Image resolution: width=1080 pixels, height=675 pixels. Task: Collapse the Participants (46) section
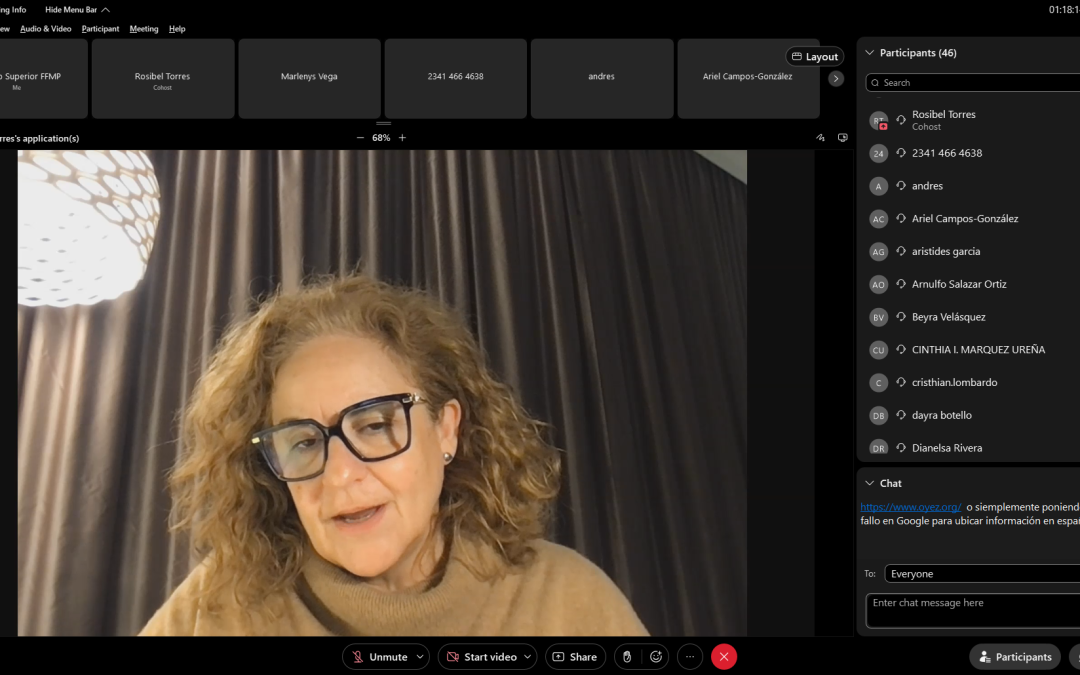click(869, 53)
